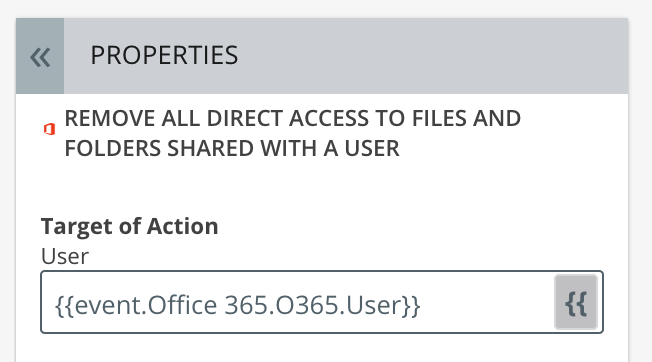Click the Remove All Direct Access action title
The height and width of the screenshot is (362, 652).
tap(292, 133)
